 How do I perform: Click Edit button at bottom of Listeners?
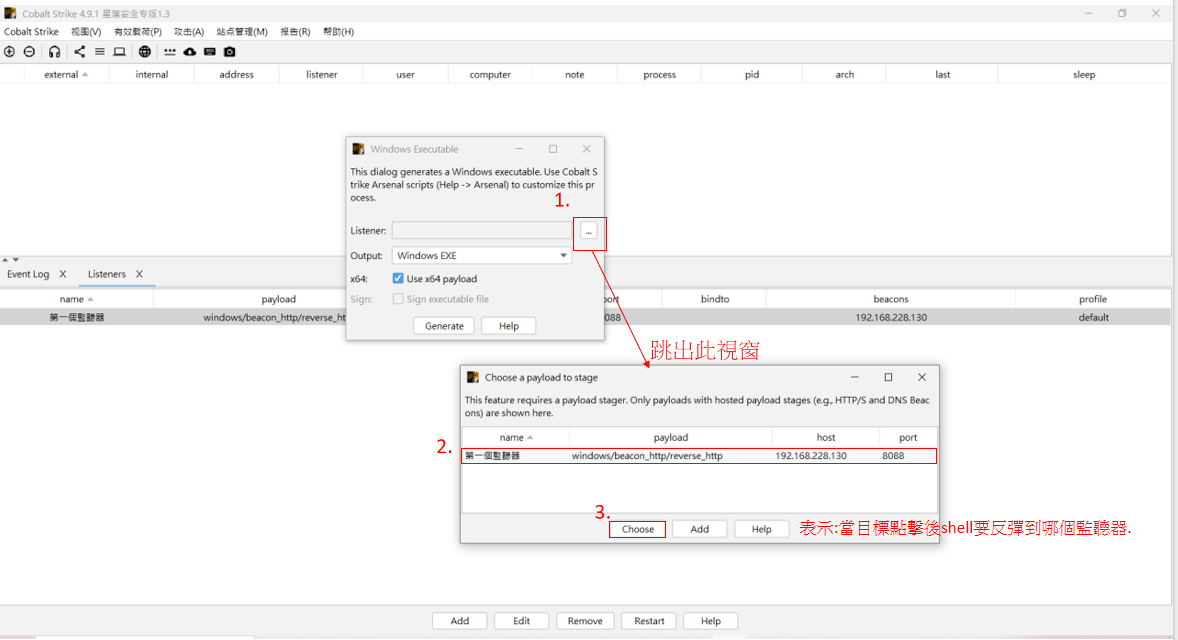521,621
